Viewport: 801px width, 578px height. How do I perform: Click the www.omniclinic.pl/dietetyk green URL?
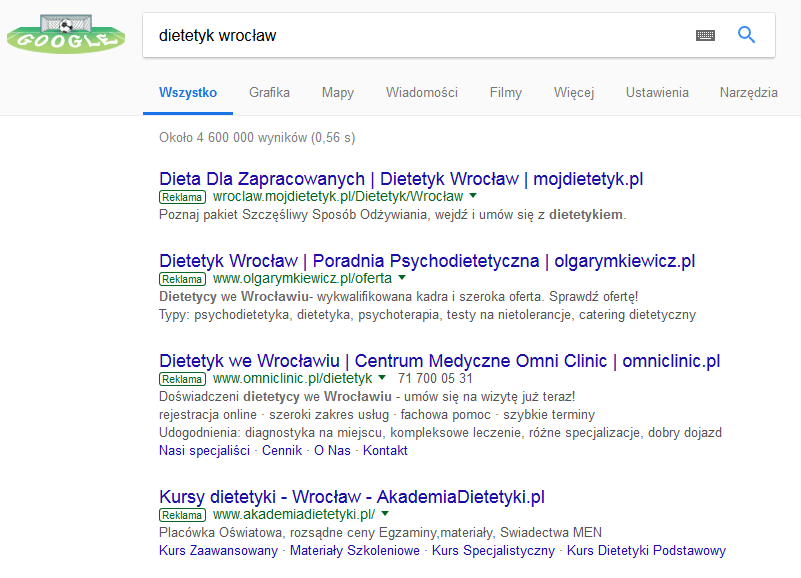[292, 378]
